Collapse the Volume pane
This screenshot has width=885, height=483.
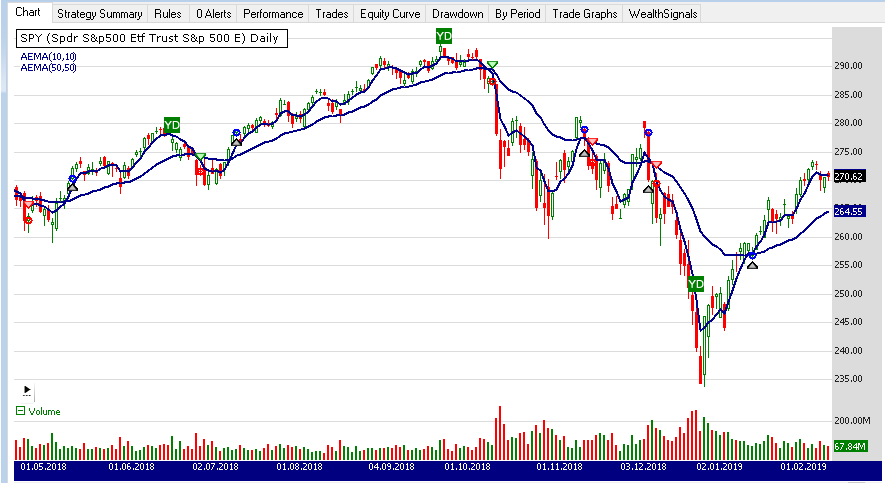tap(21, 411)
